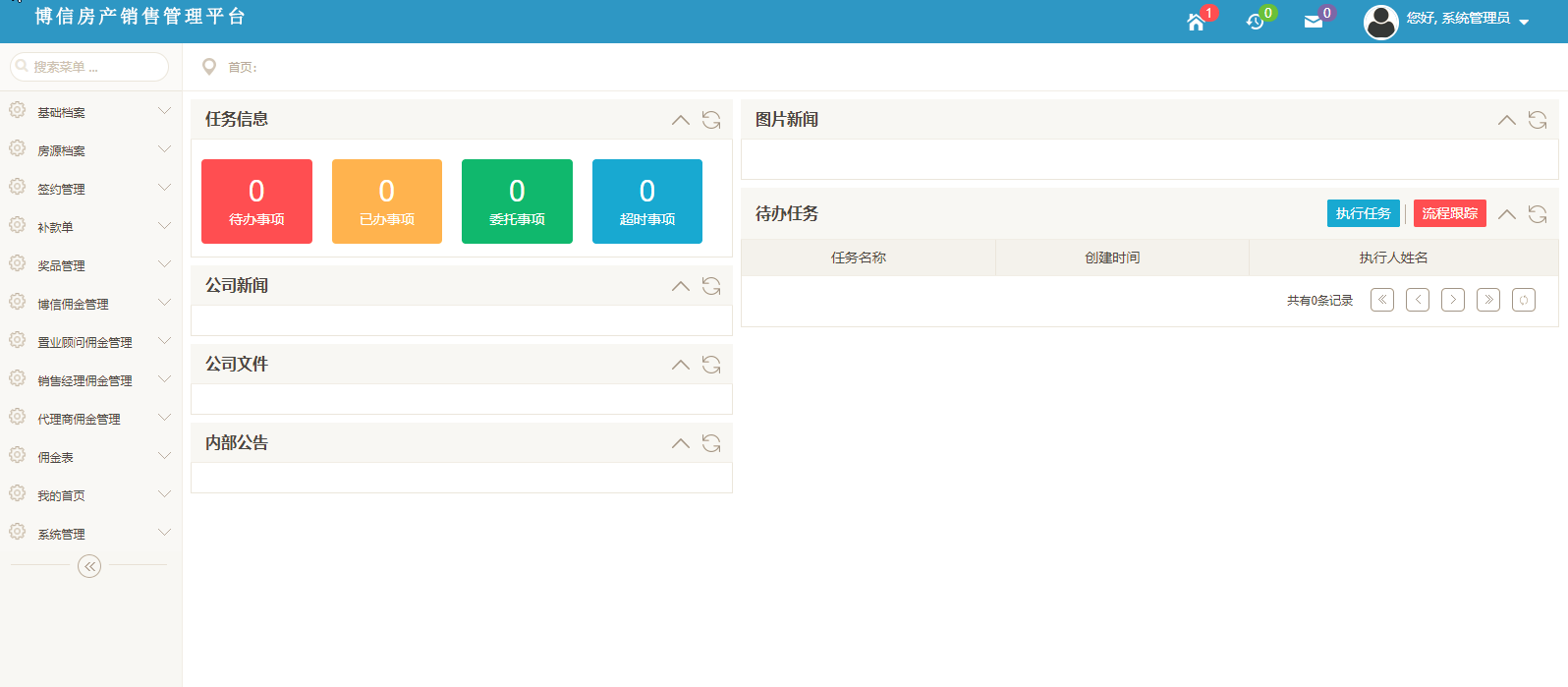This screenshot has width=1568, height=687.
Task: Refresh the 公司新闻 panel
Action: [711, 286]
